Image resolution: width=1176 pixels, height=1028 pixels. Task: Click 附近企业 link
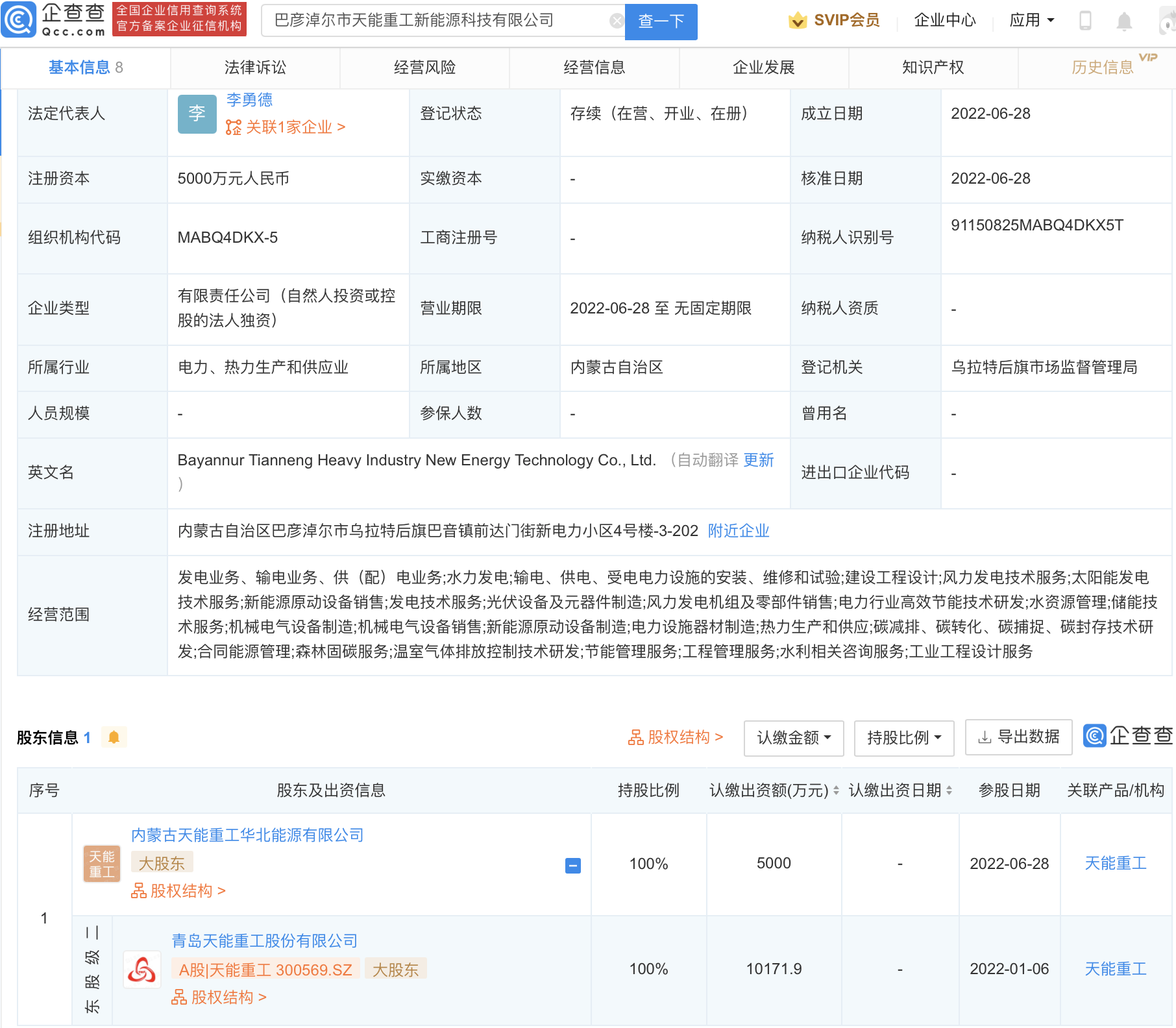tap(738, 531)
